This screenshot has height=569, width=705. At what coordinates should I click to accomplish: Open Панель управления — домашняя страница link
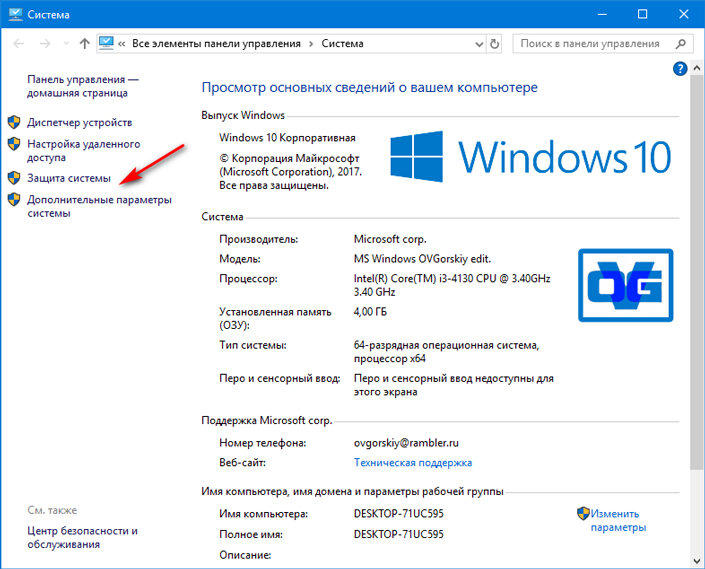83,86
